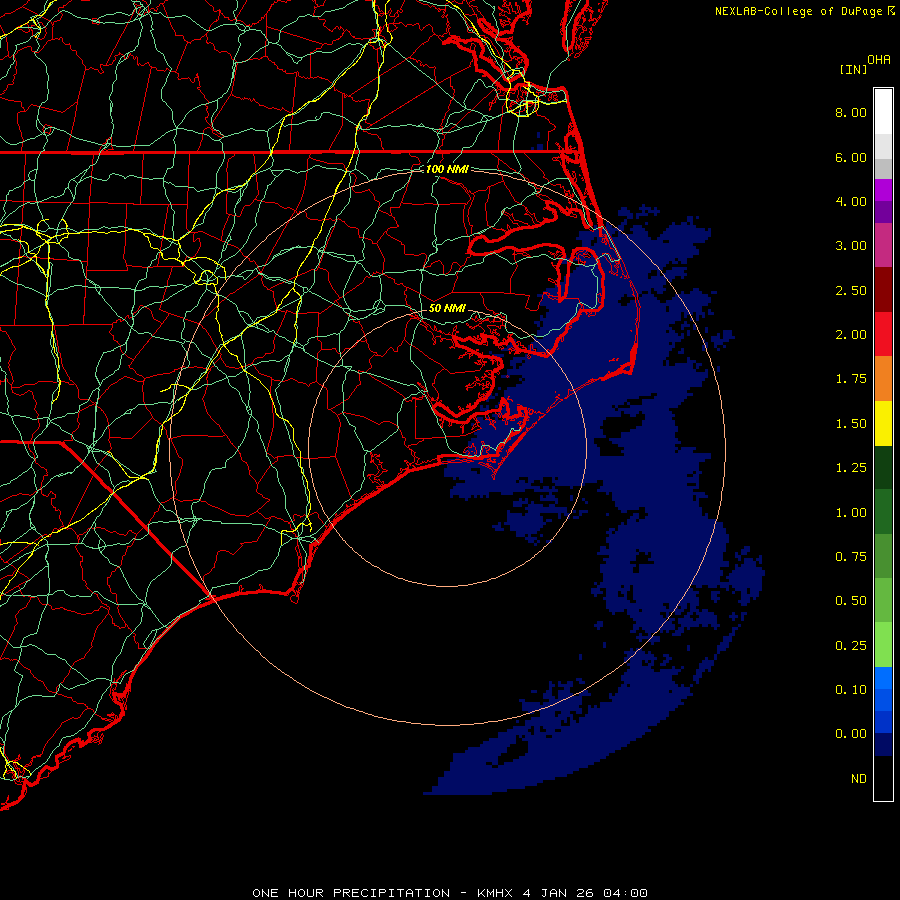The height and width of the screenshot is (900, 900).
Task: Select the 1.00 legend value
Action: 851,513
